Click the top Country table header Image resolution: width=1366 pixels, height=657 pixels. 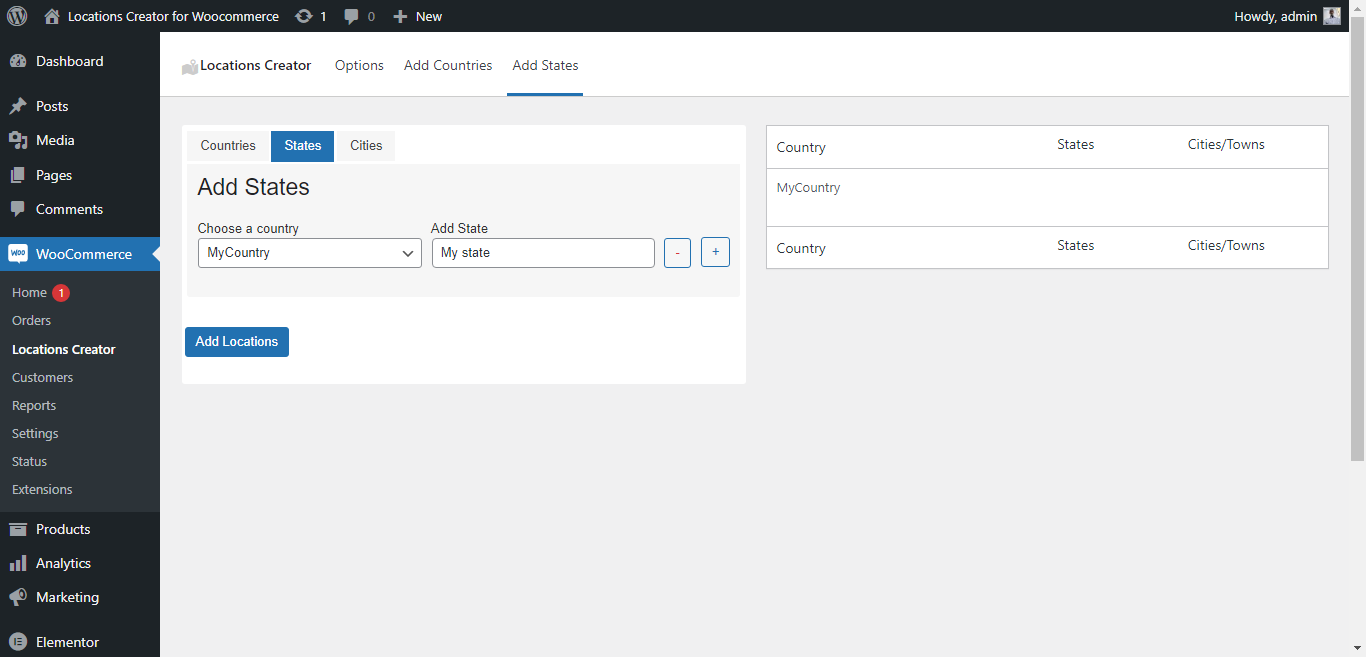pos(801,147)
